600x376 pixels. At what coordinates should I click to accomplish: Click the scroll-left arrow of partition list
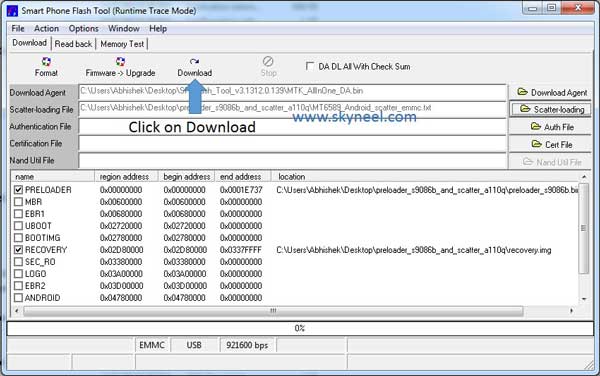(x=16, y=311)
